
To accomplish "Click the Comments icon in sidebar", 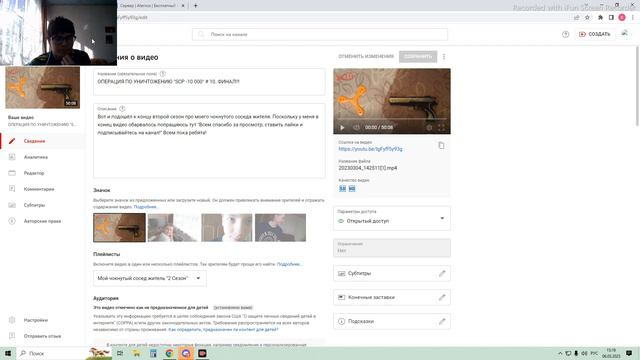I will [12, 189].
